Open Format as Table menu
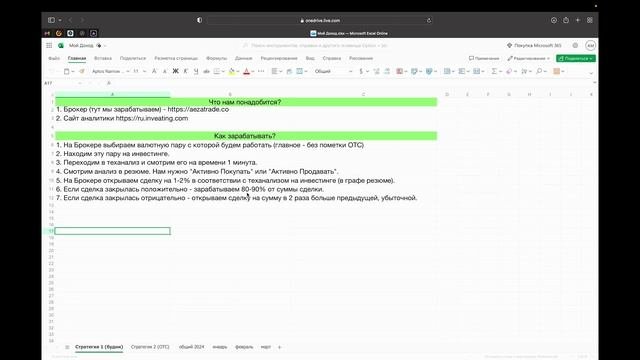The width and height of the screenshot is (640, 360). click(x=416, y=71)
